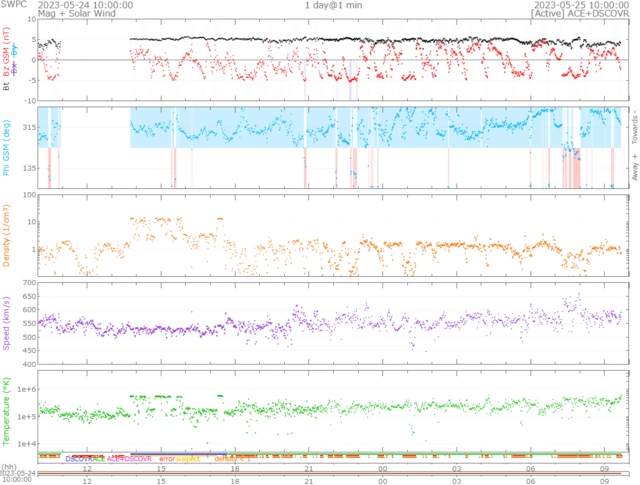Screen dimensions: 640x485
Task: Click the 18 hour marker on the time axis
Action: (x=235, y=467)
